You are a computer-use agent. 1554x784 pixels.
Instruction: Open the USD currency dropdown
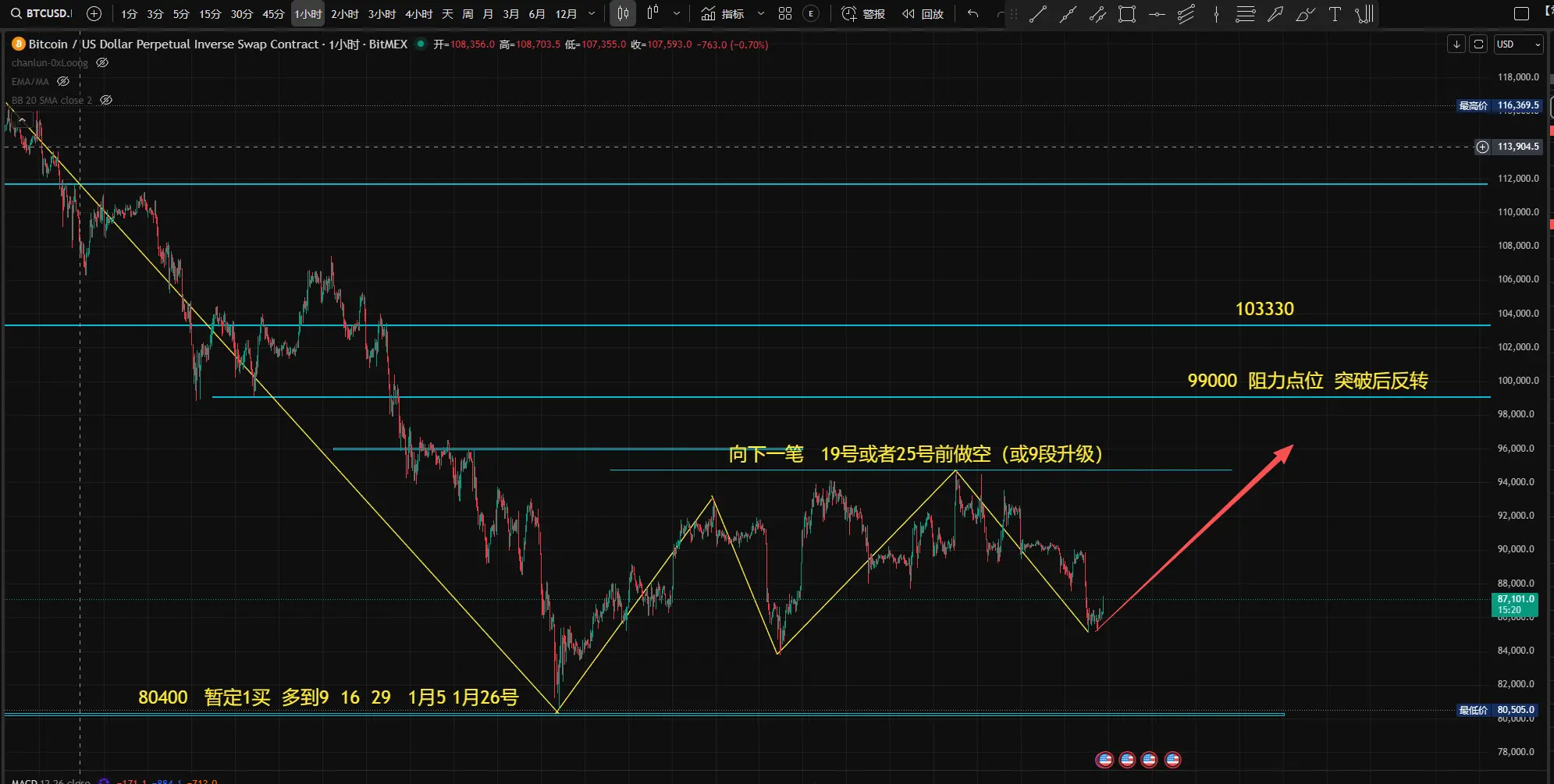(x=1518, y=44)
